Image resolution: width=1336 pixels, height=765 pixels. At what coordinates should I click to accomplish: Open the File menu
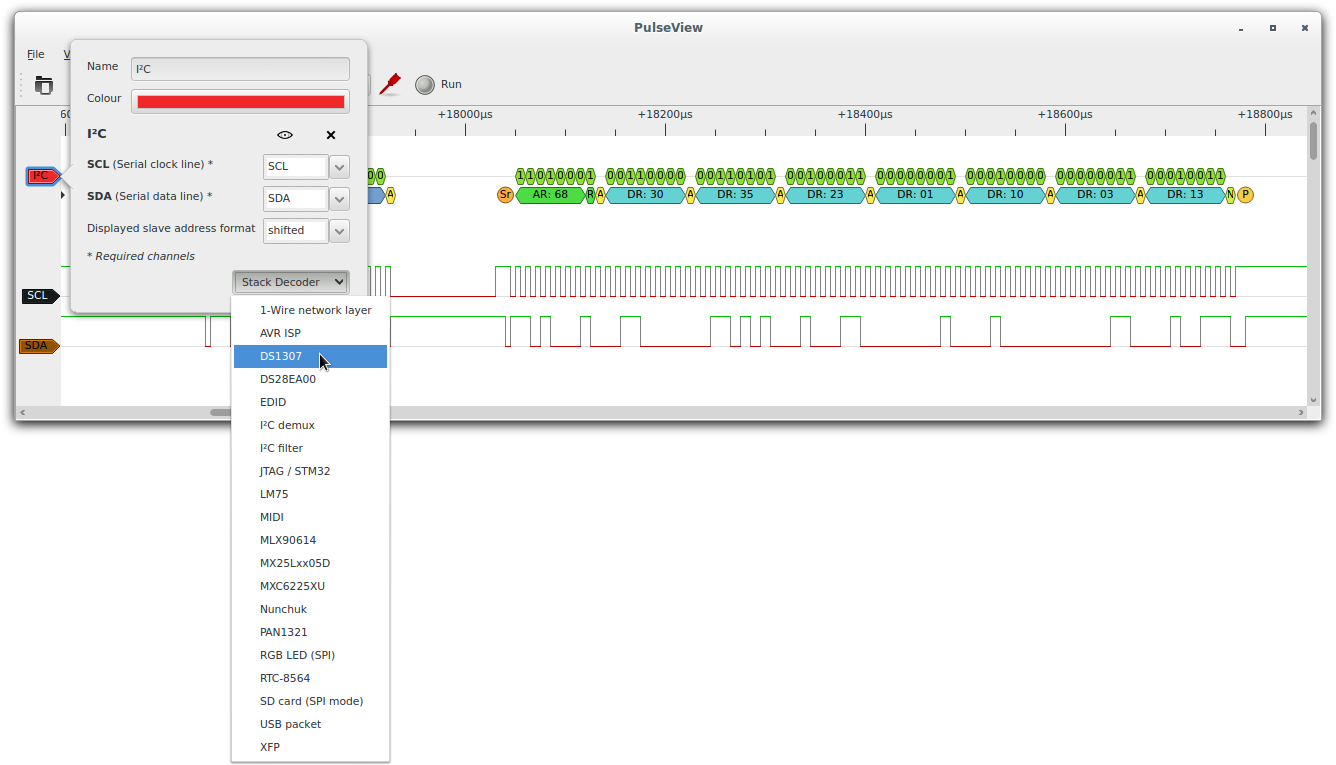(36, 54)
